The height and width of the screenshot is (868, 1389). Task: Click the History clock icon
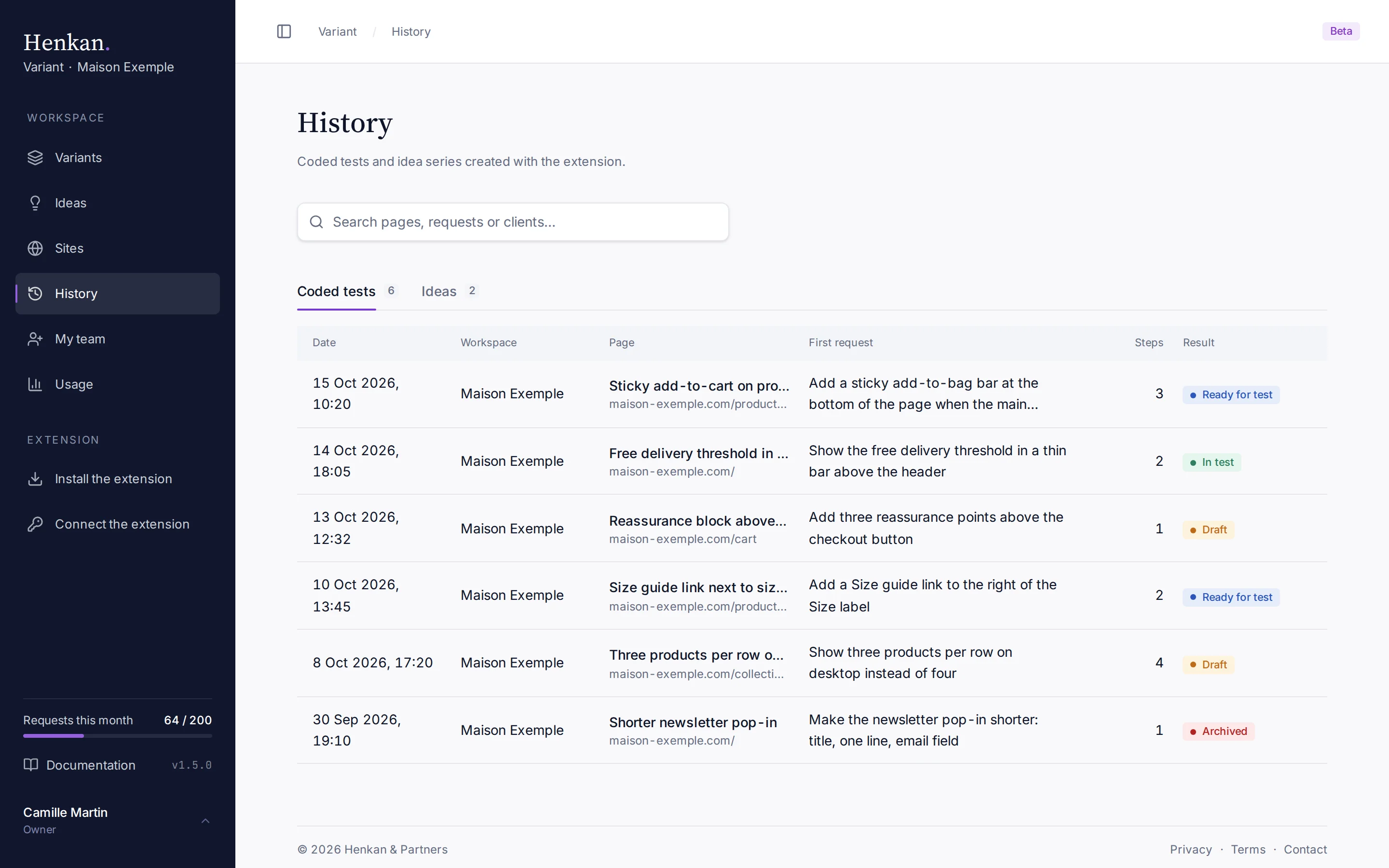(x=35, y=293)
